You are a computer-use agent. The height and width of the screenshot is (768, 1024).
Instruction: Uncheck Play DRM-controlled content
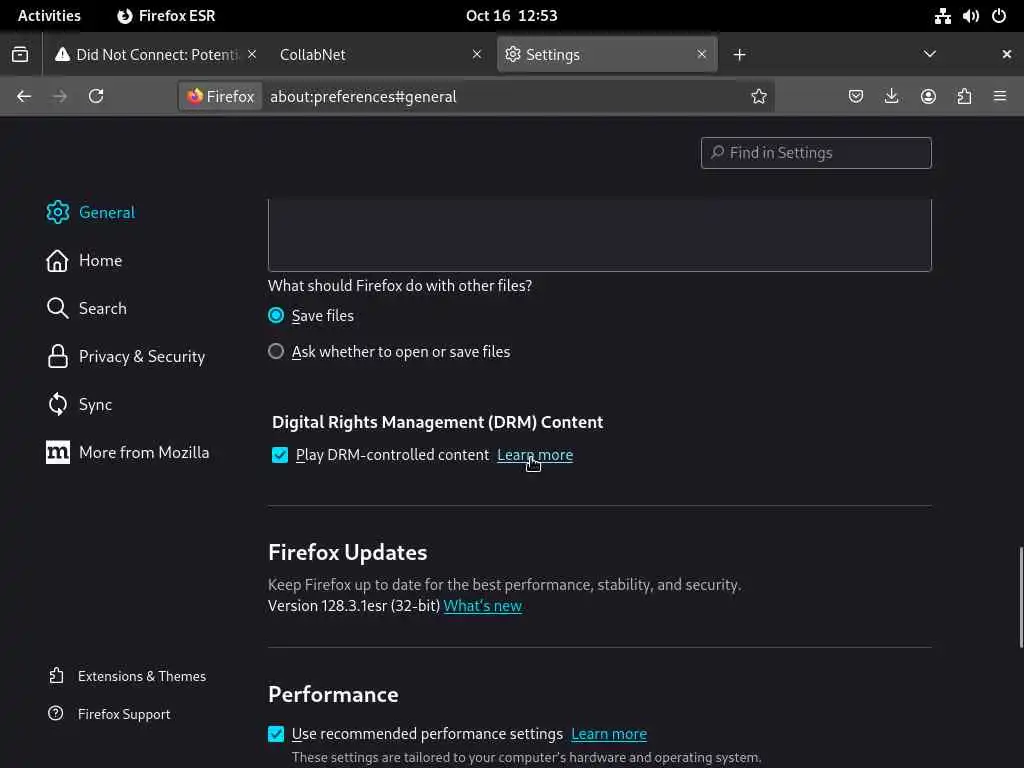tap(280, 455)
